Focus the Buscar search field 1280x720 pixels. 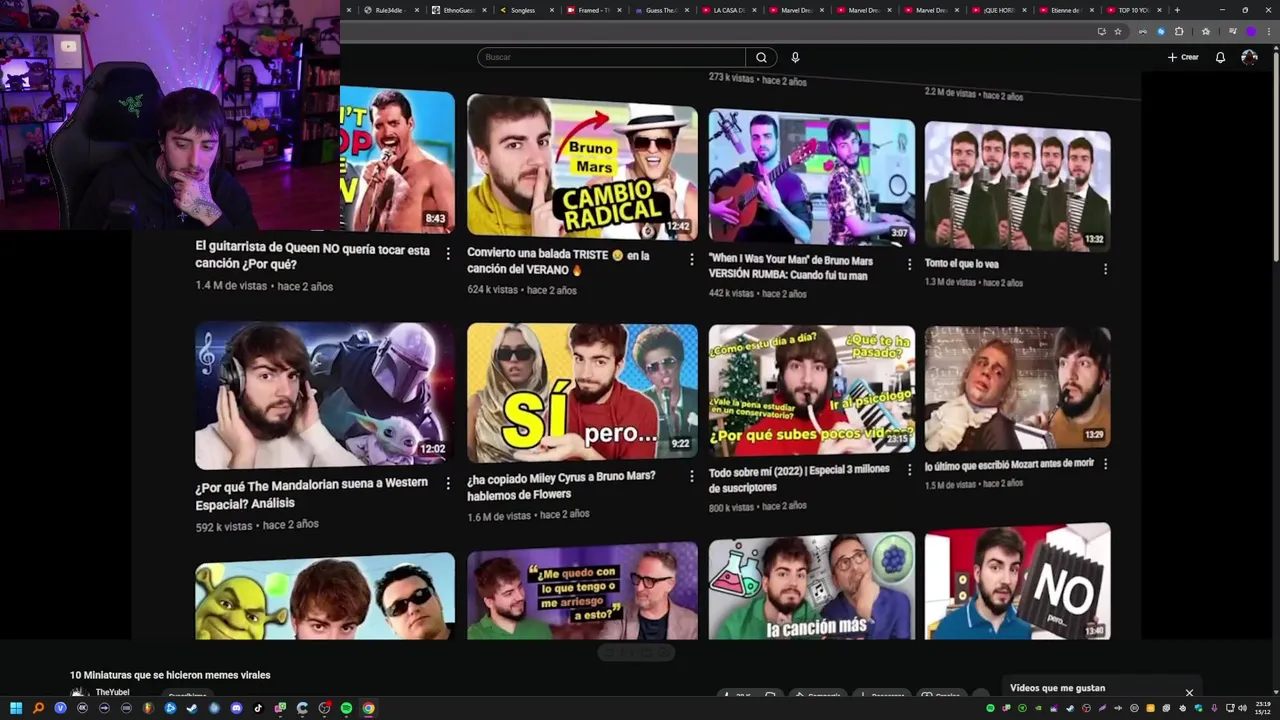click(612, 57)
